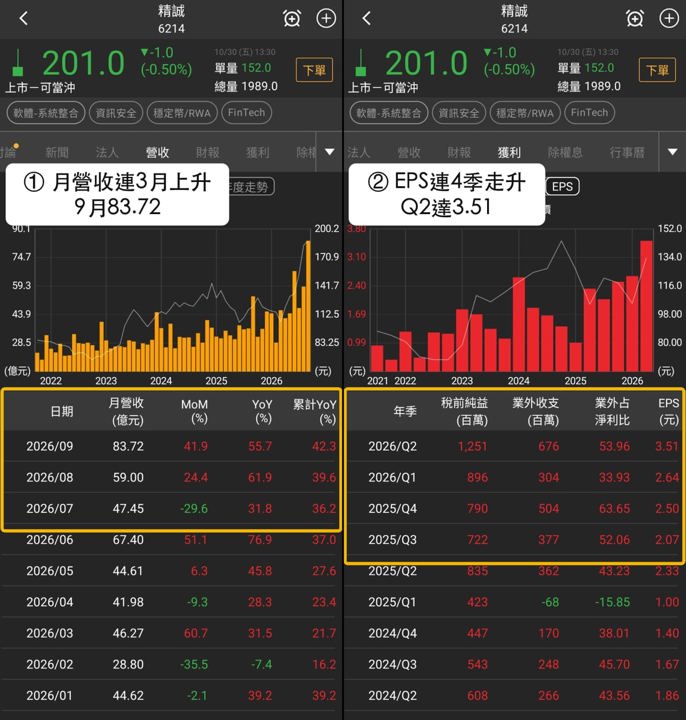Image resolution: width=686 pixels, height=720 pixels.
Task: Select the 2026/Q1 earnings row
Action: point(514,478)
